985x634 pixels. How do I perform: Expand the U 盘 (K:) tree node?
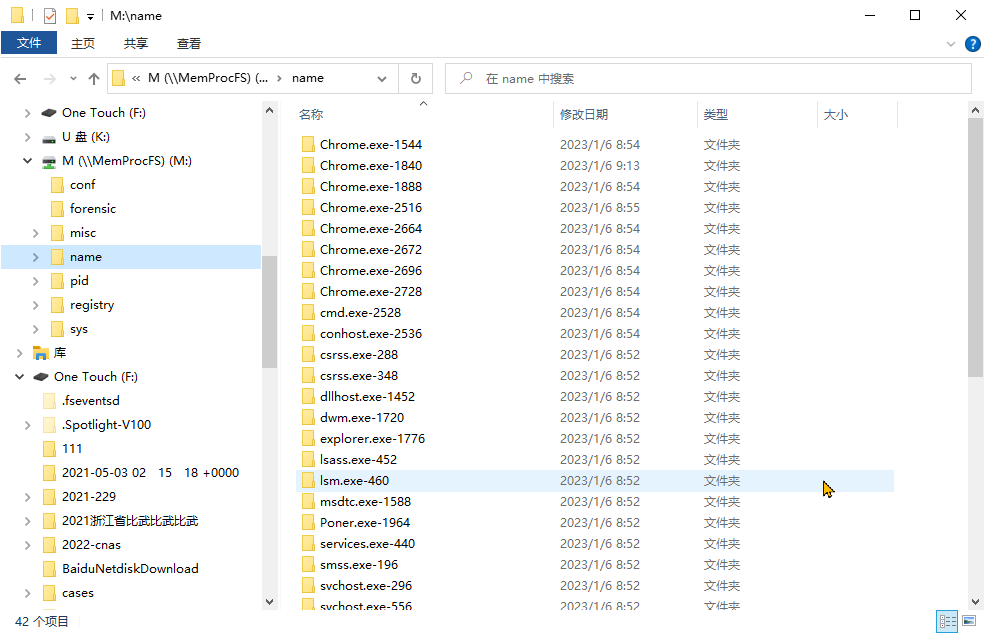[x=27, y=137]
